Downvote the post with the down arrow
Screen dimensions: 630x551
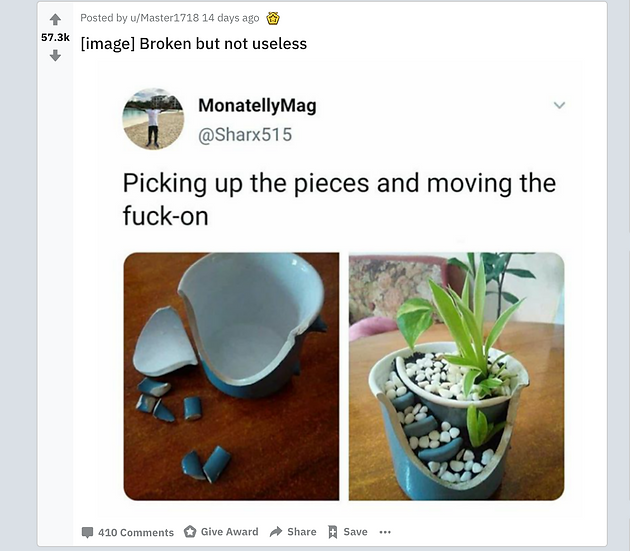55,55
